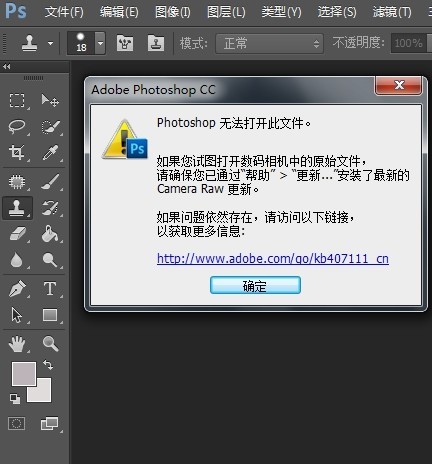Open the 图像(I) menu
Image resolution: width=432 pixels, height=464 pixels.
tap(173, 12)
